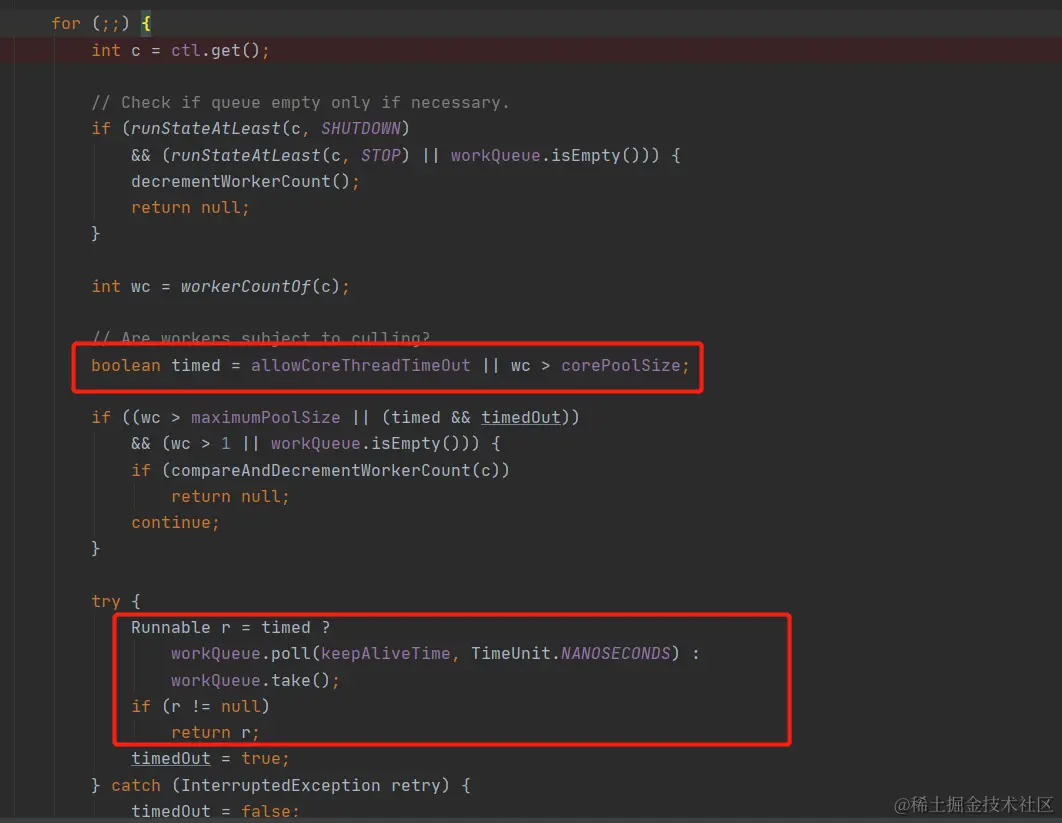Click the 'for (;;) {' loop line
1062x823 pixels.
coord(102,24)
